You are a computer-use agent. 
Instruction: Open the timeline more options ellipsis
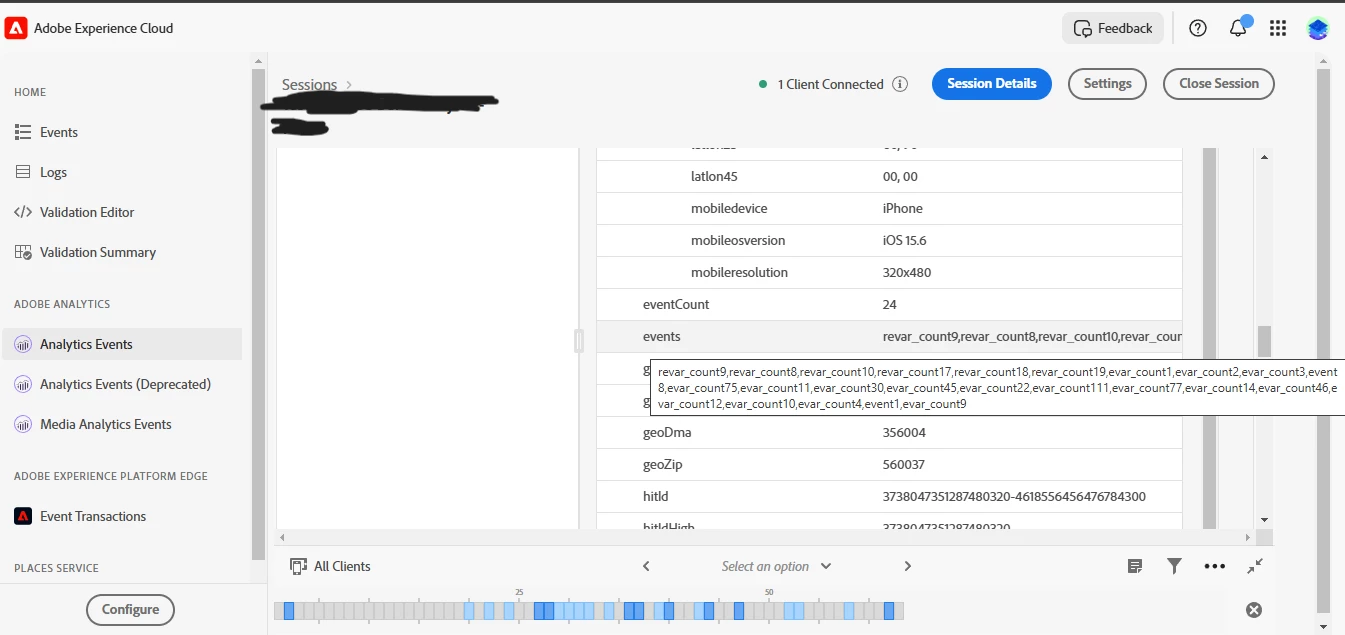(x=1215, y=566)
